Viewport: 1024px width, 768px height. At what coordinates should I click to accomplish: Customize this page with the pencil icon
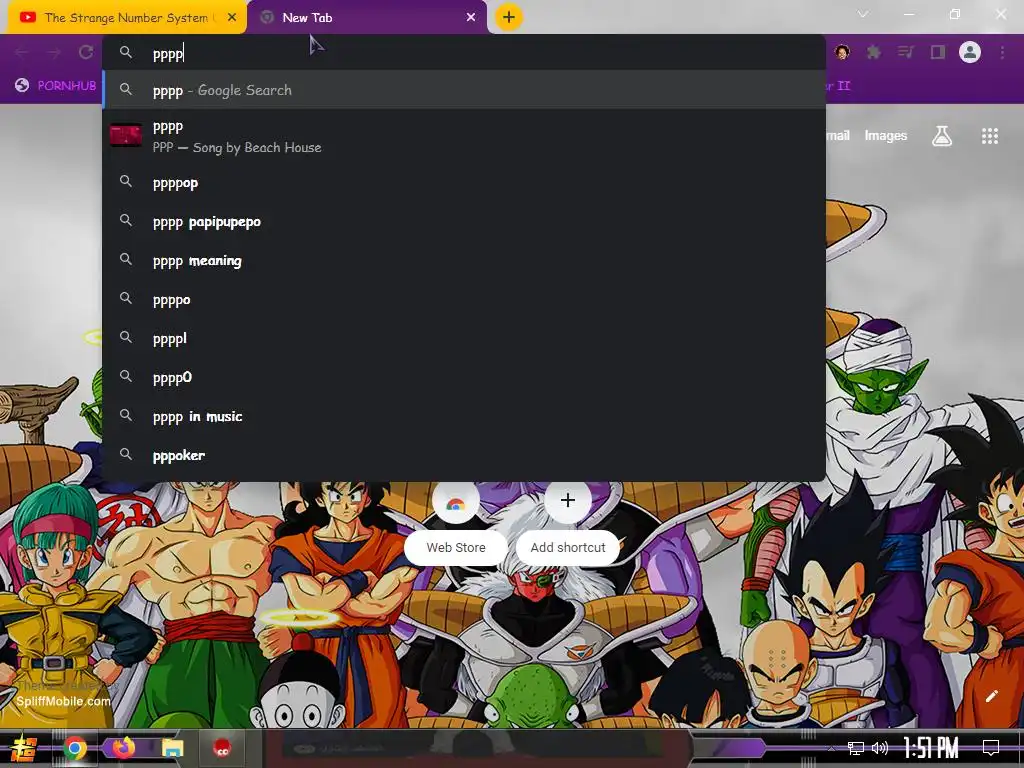(991, 696)
